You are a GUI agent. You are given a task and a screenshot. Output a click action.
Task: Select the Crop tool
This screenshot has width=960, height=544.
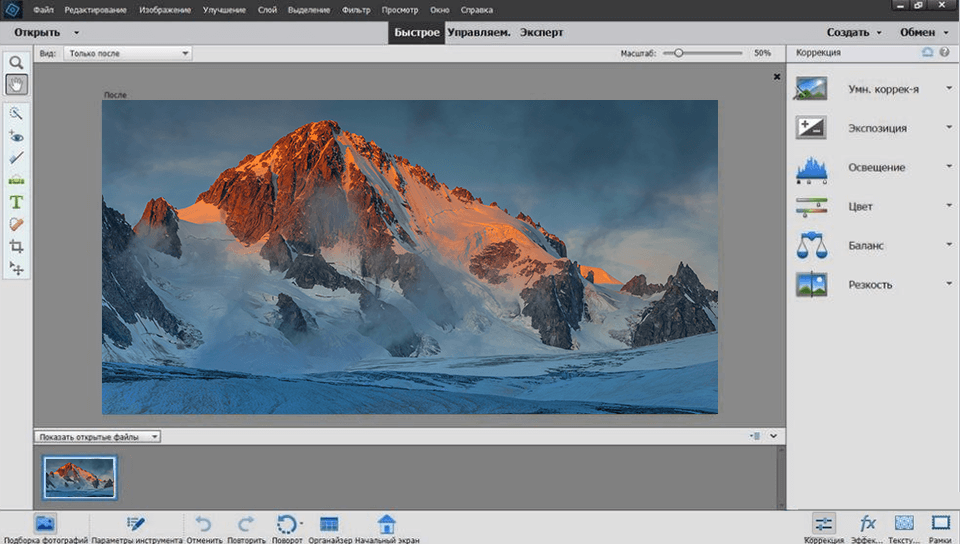[16, 246]
